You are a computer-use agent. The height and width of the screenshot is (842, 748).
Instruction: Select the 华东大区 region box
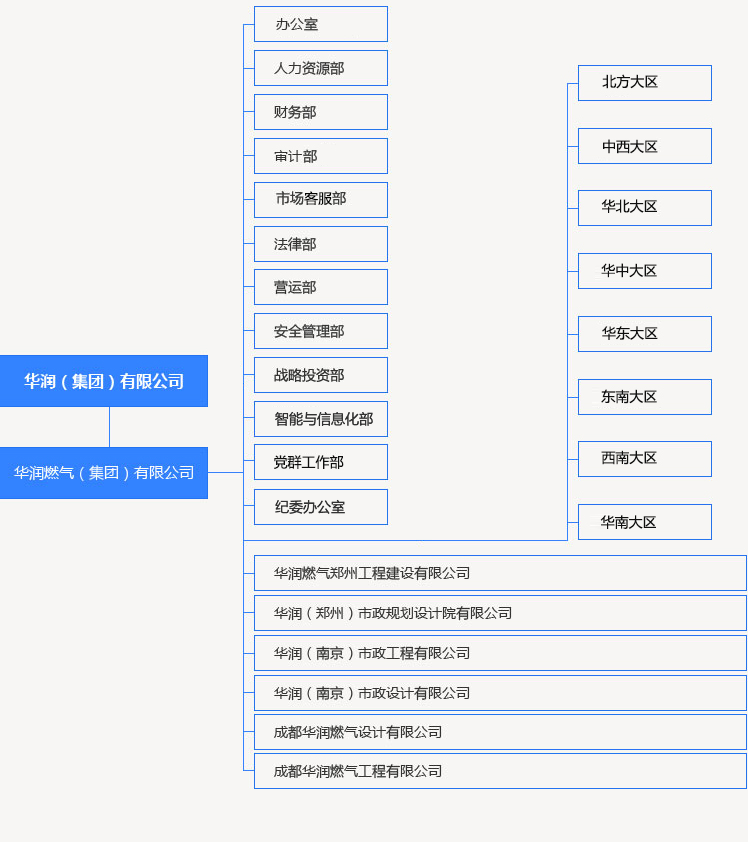(645, 334)
